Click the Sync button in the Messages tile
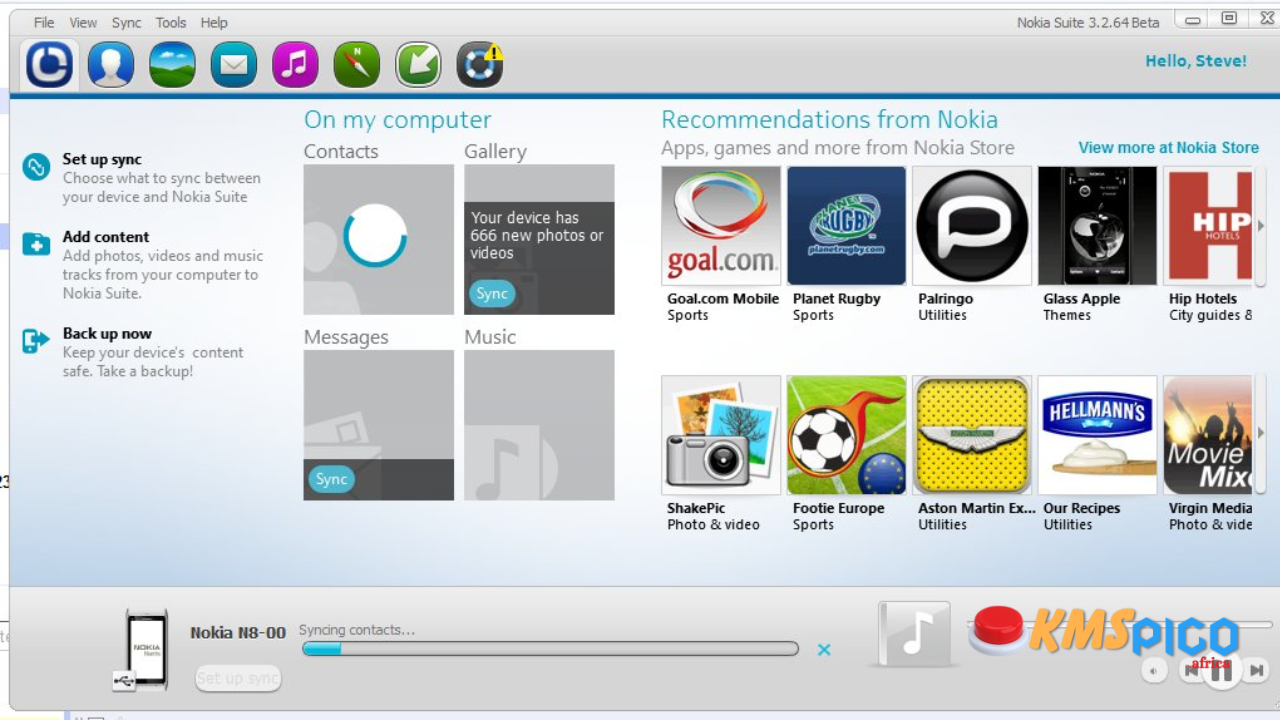The image size is (1280, 720). 331,479
